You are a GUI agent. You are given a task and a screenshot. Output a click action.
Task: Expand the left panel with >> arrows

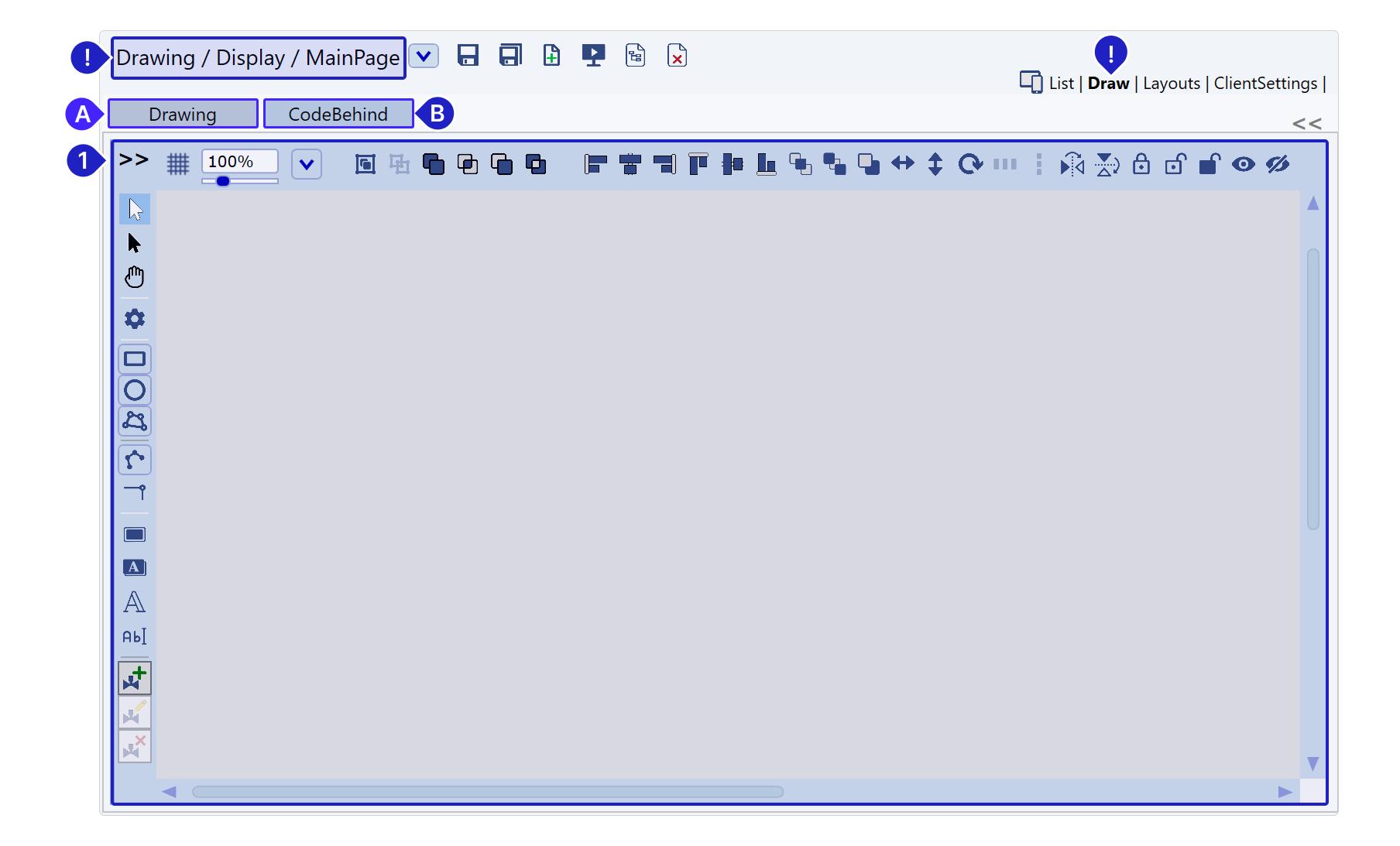click(x=133, y=159)
